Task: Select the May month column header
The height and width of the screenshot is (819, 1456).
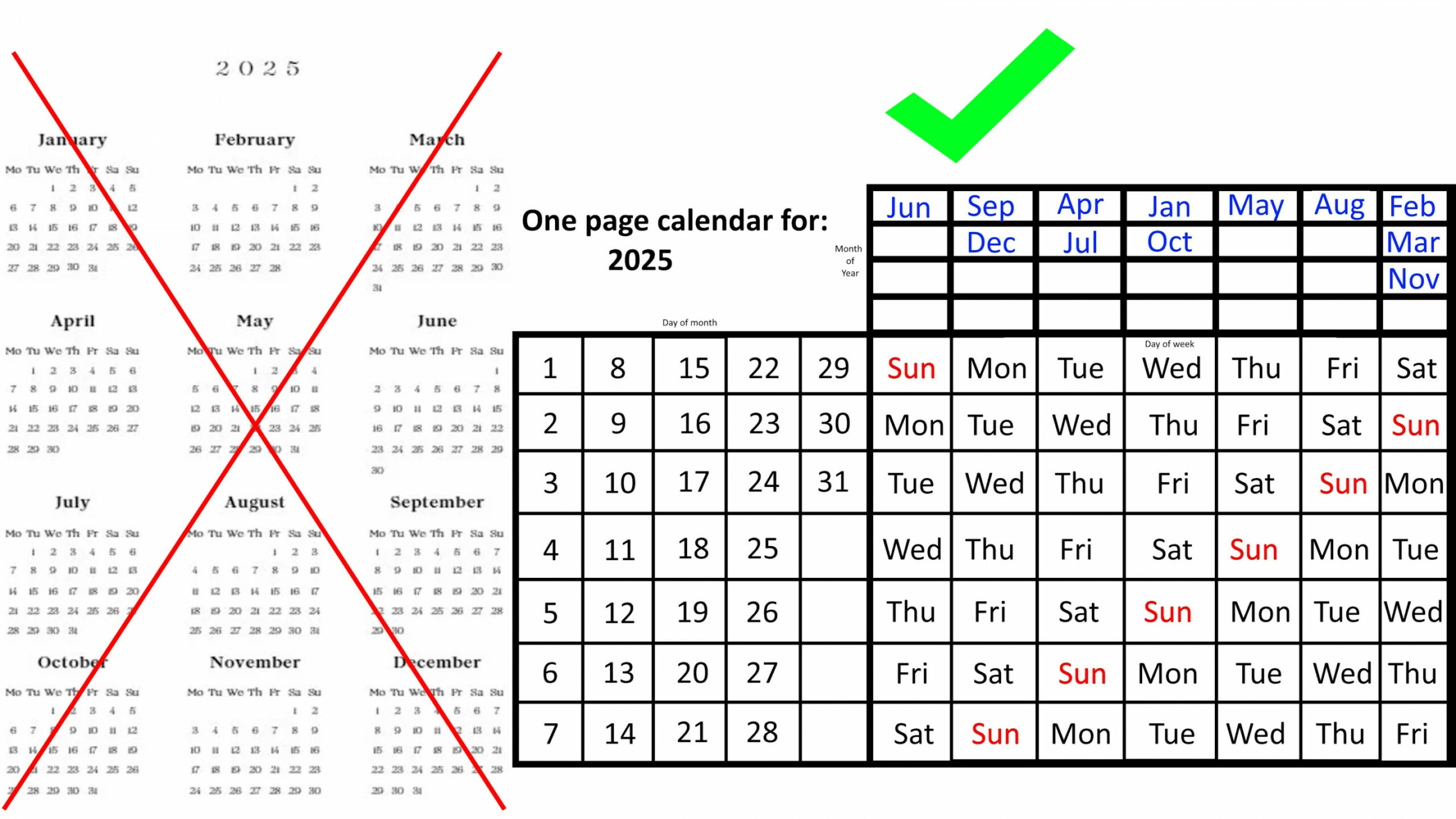Action: pyautogui.click(x=1254, y=206)
